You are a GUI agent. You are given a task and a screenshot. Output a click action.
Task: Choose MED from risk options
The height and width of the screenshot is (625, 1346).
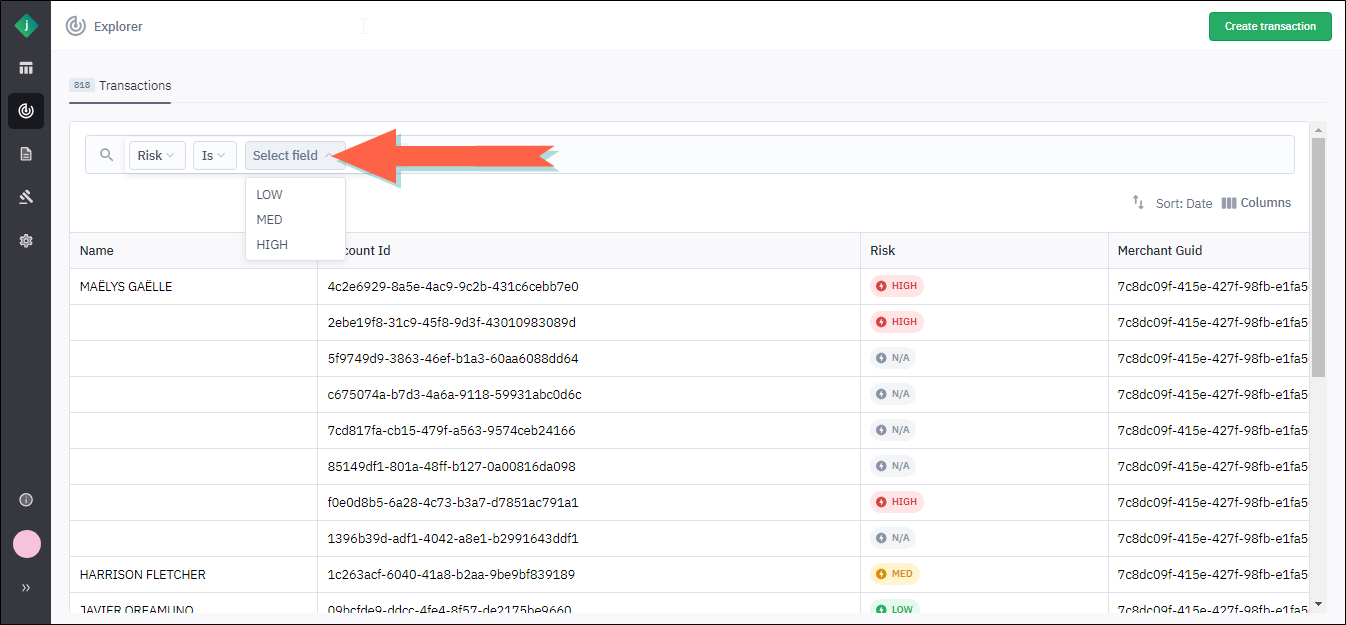point(270,220)
